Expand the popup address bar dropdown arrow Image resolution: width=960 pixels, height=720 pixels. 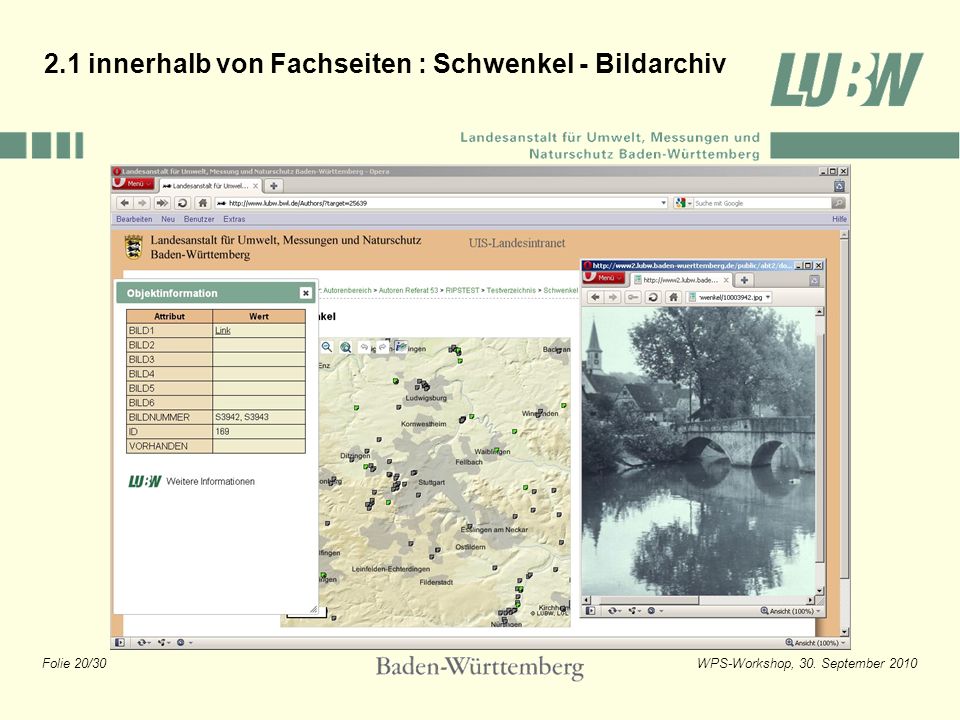(x=768, y=298)
